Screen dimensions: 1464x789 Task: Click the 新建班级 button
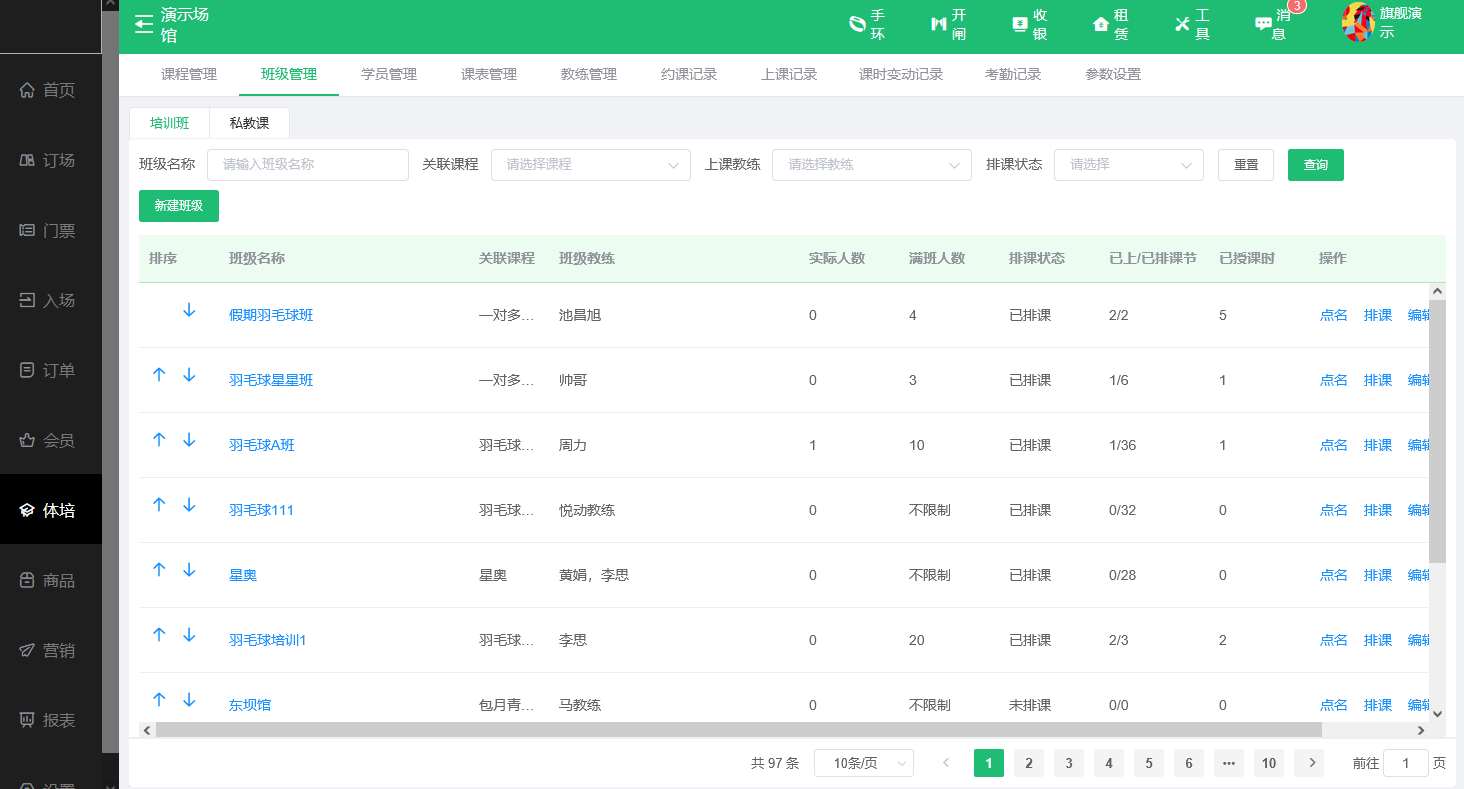179,206
